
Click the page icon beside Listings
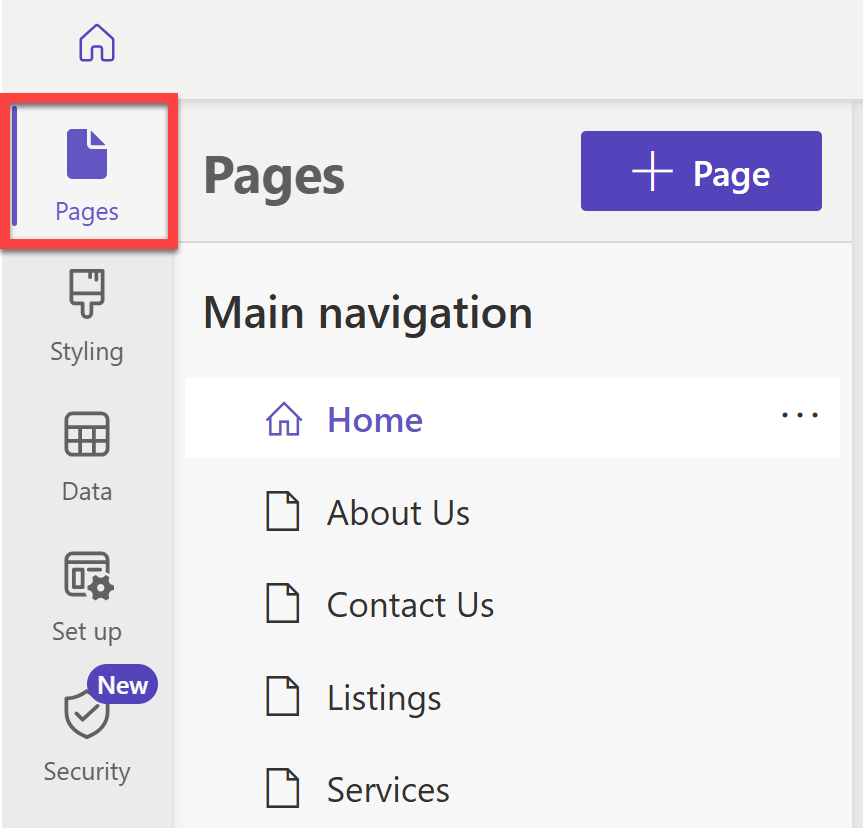point(284,696)
